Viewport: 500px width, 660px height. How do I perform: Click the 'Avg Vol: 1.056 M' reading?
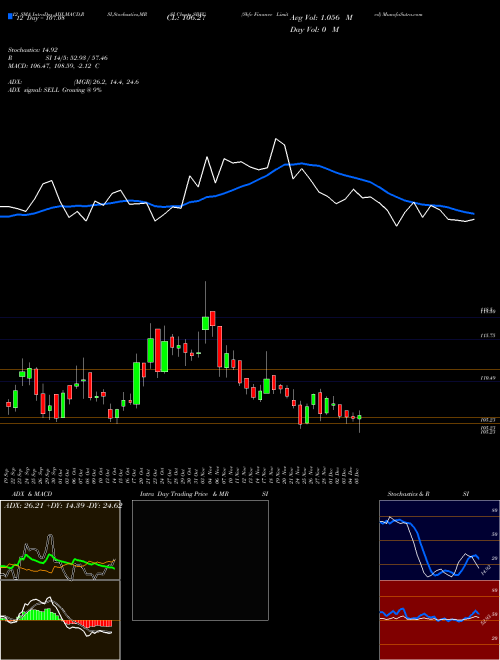coord(321,18)
